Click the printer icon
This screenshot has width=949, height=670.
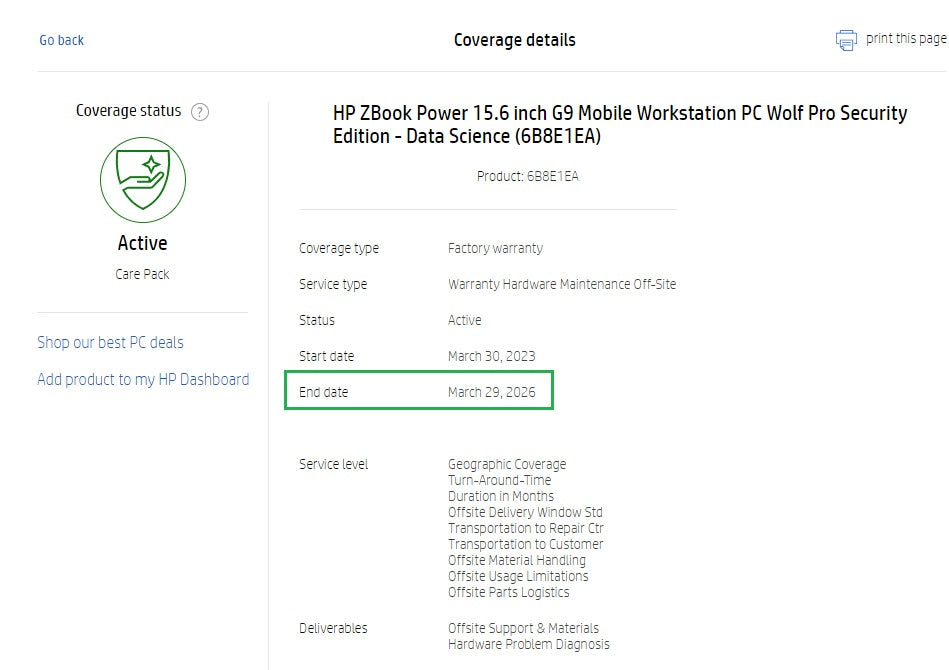point(846,40)
